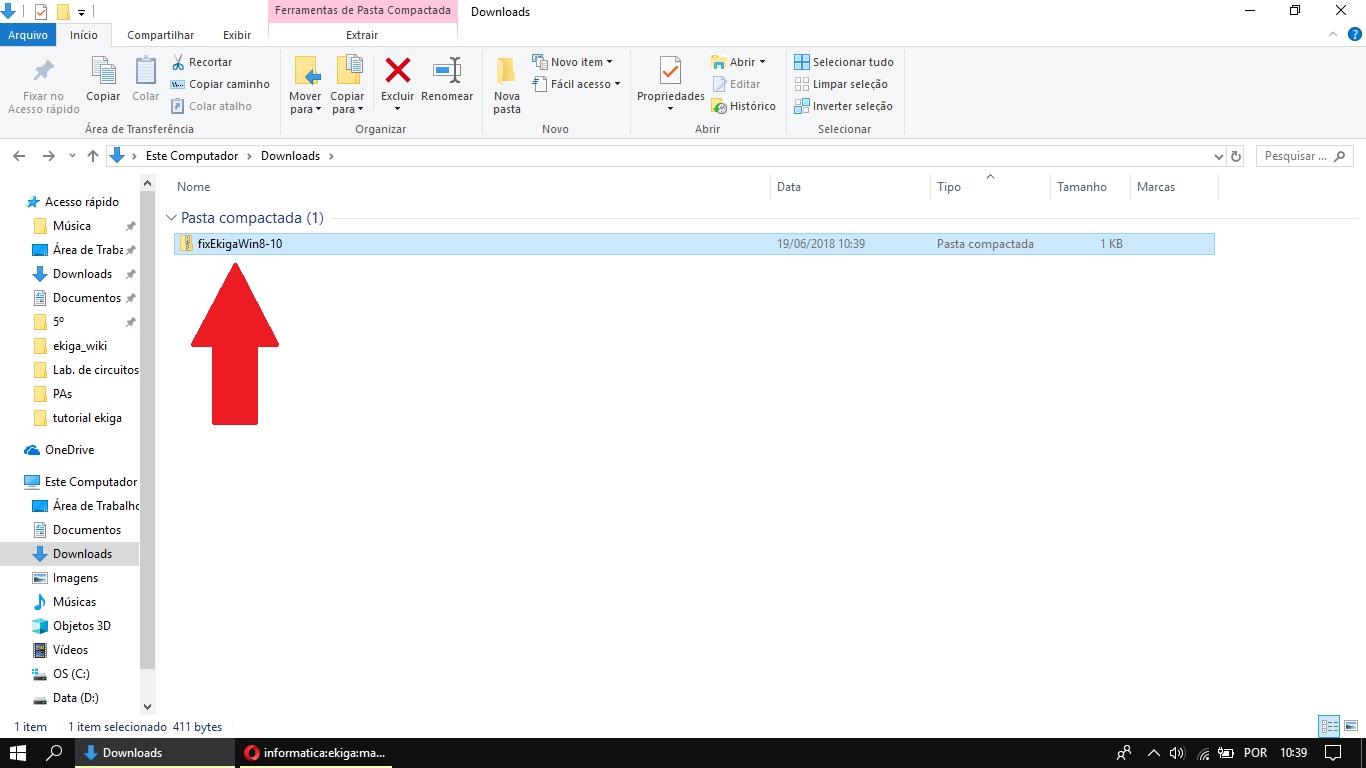This screenshot has width=1366, height=768.
Task: Click the Histórico history icon
Action: [743, 106]
